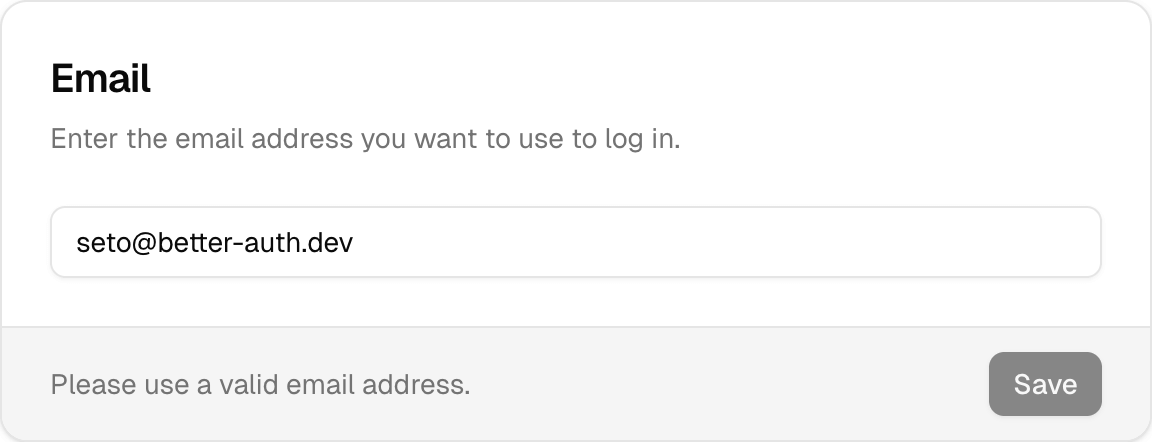Click the 'Please use a valid email address' message
This screenshot has width=1152, height=442.
coord(260,384)
